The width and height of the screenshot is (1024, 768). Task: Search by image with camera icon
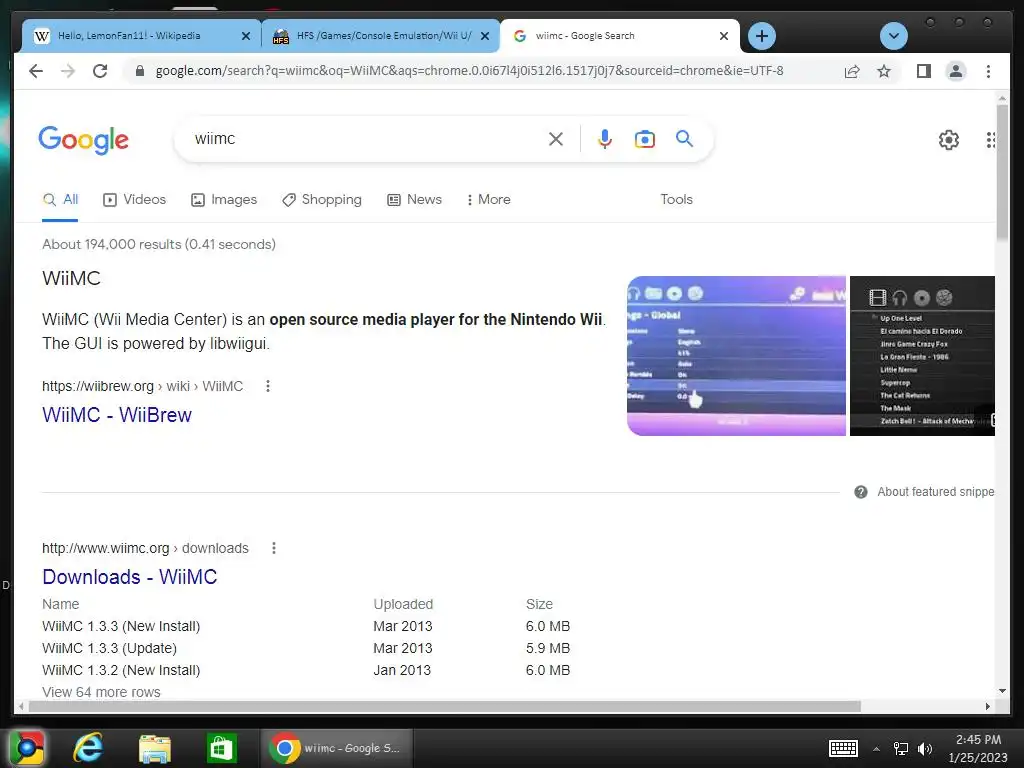click(x=645, y=139)
